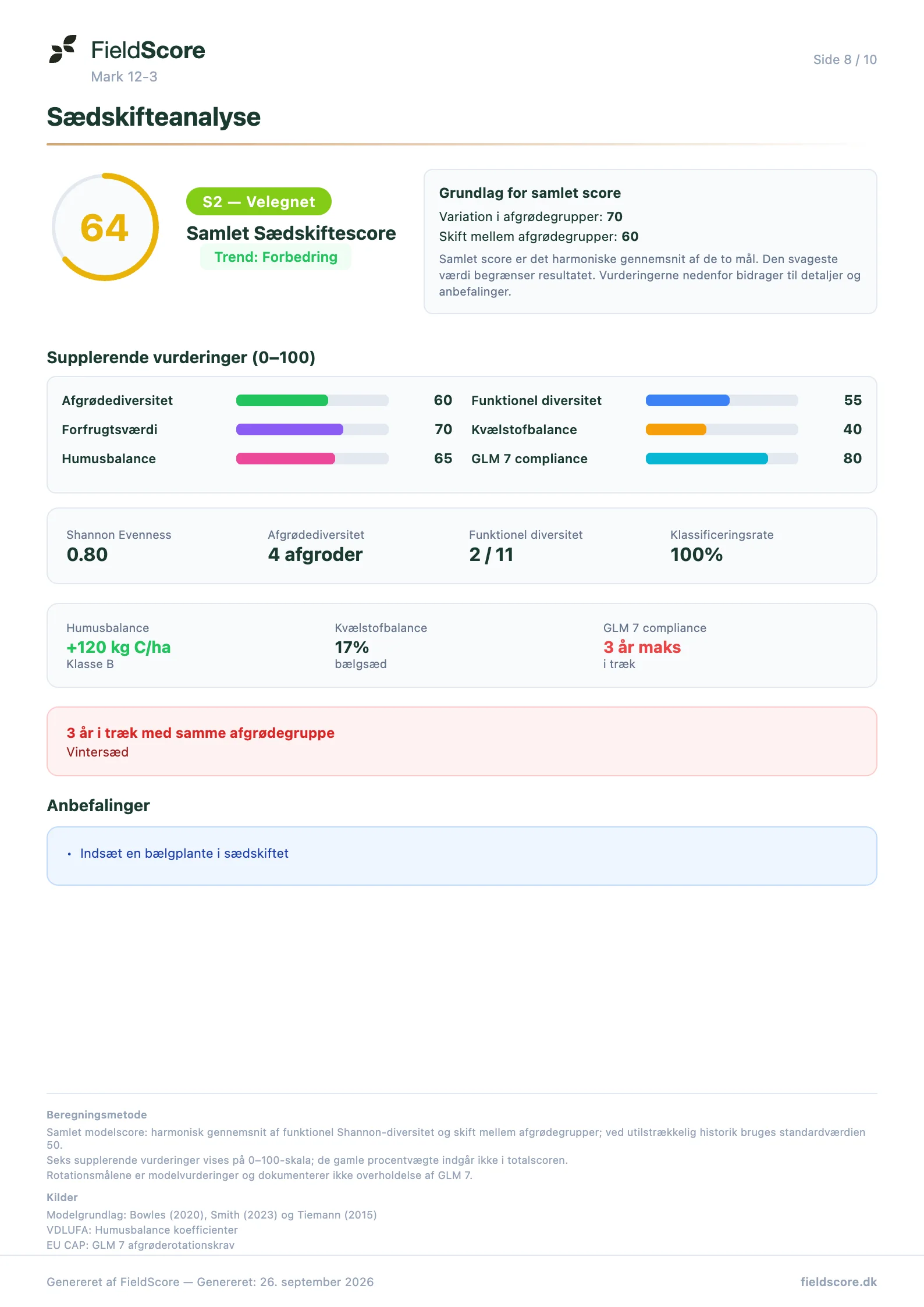The height and width of the screenshot is (1307, 924).
Task: Click the Anbefalinger section heading
Action: 98,805
